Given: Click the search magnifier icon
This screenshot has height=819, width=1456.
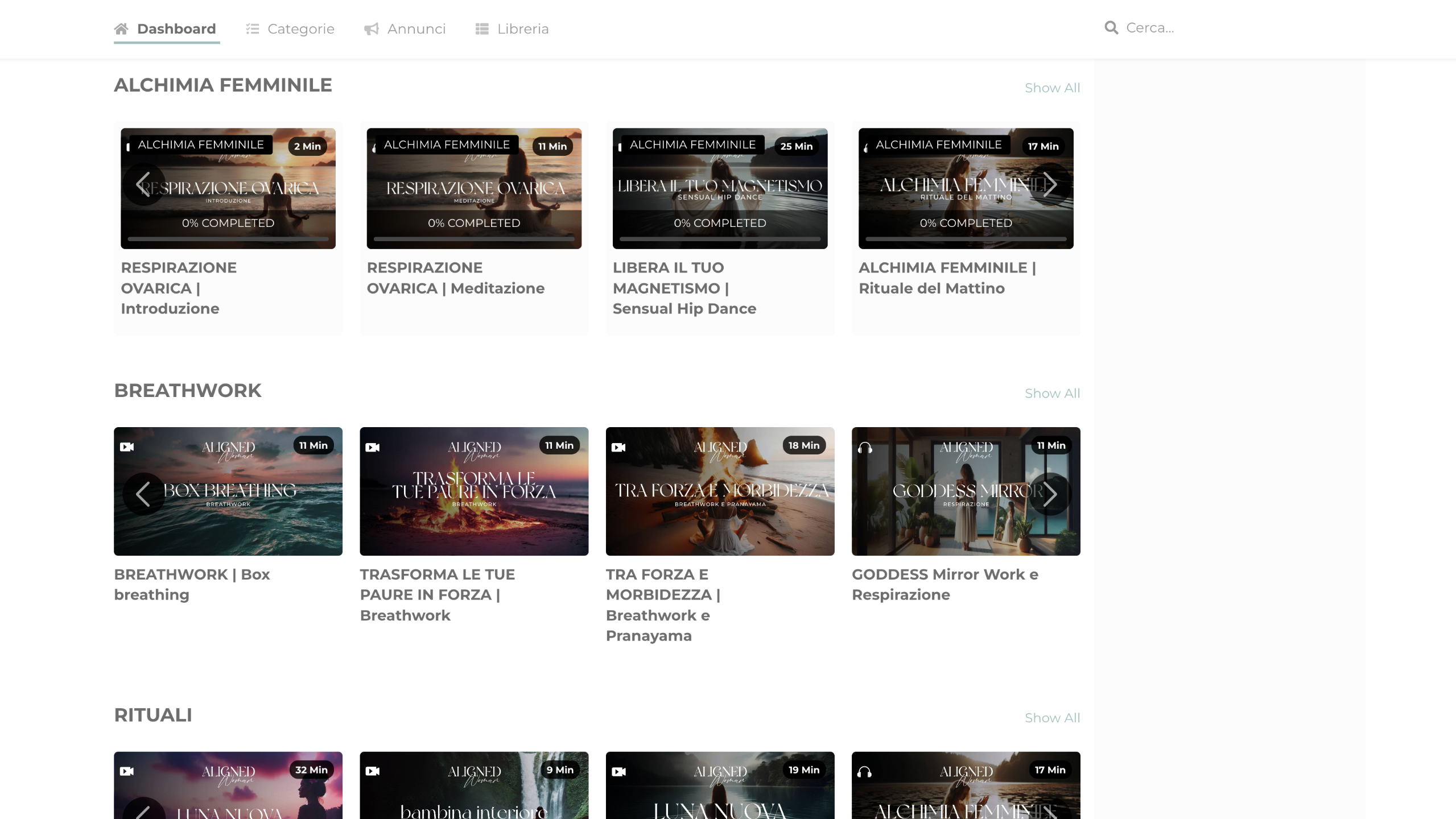Looking at the screenshot, I should click(1111, 27).
